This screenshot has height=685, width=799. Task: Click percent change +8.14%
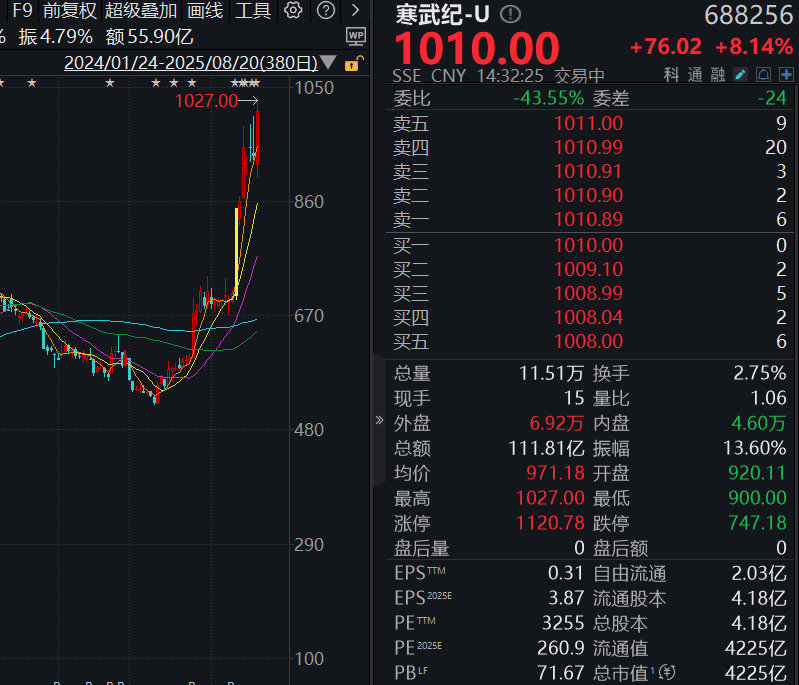pos(754,47)
